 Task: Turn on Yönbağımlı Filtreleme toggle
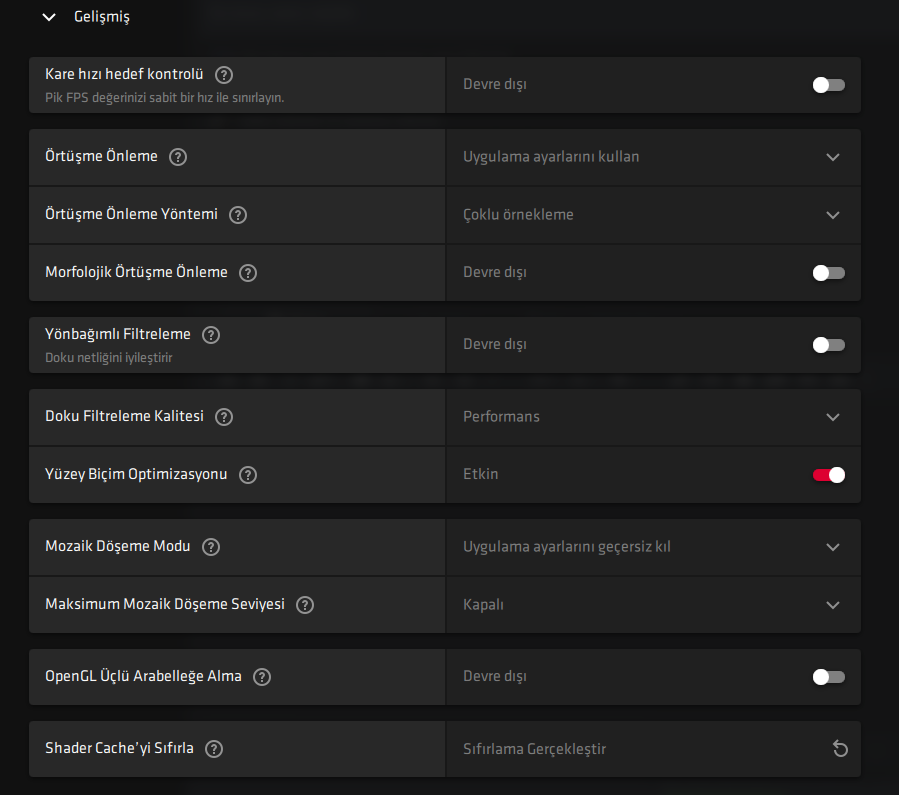pyautogui.click(x=829, y=345)
